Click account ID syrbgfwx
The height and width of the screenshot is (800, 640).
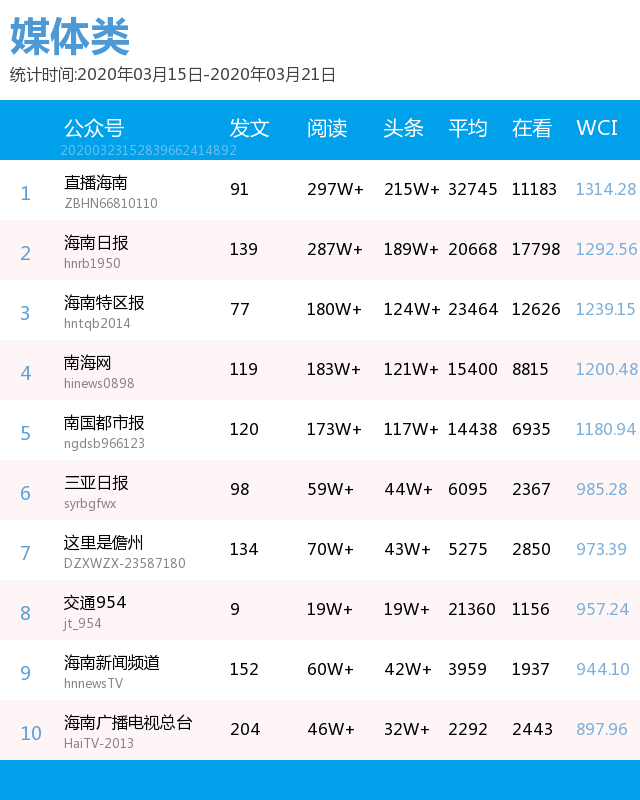[90, 504]
